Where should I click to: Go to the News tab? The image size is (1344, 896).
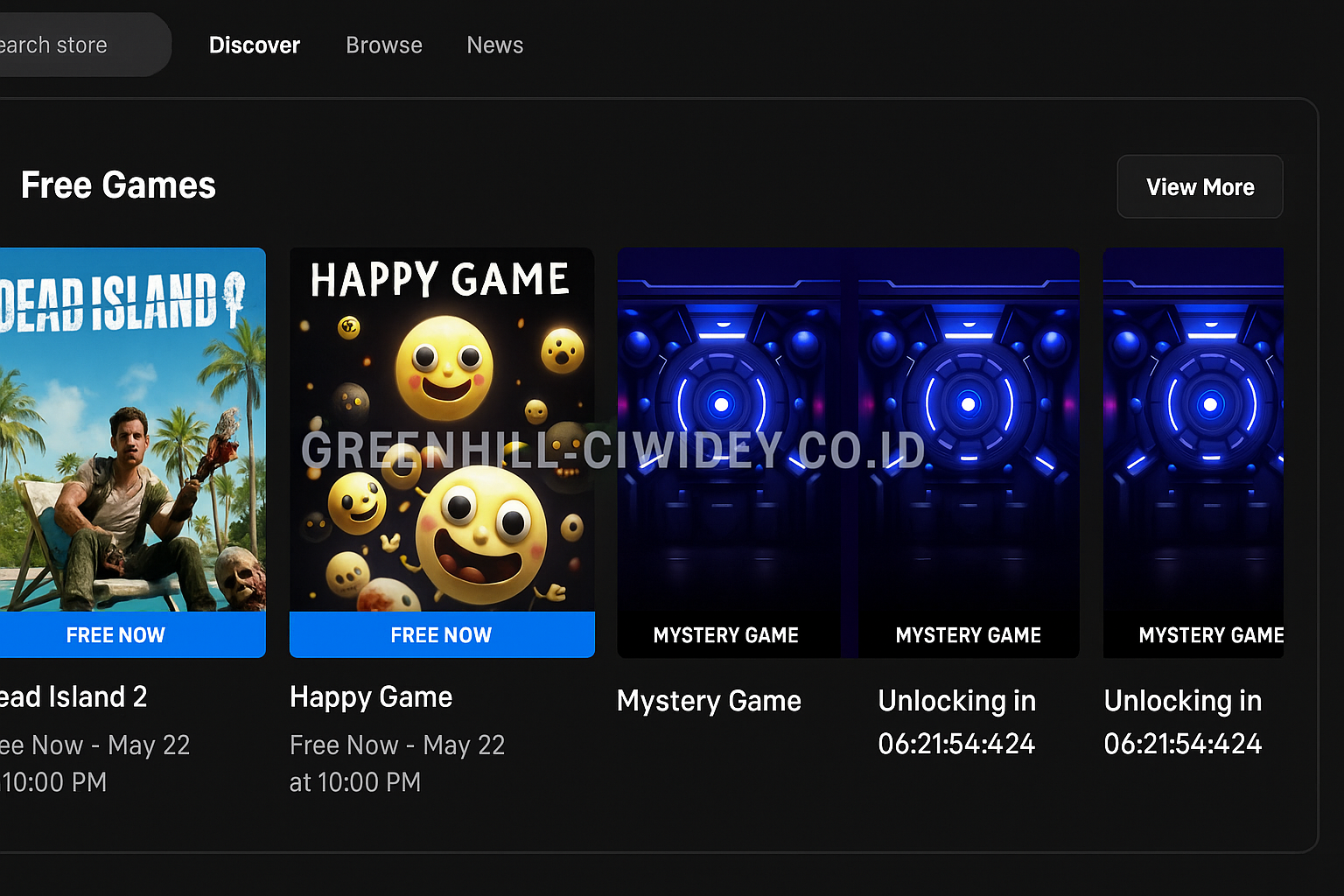pyautogui.click(x=494, y=45)
